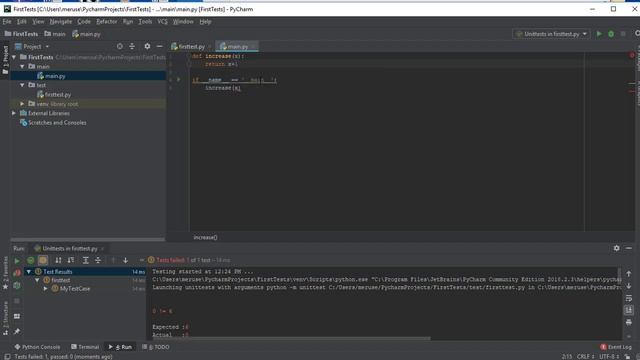This screenshot has width=640, height=360.
Task: Open the Structure side tool window
Action: (x=5, y=318)
